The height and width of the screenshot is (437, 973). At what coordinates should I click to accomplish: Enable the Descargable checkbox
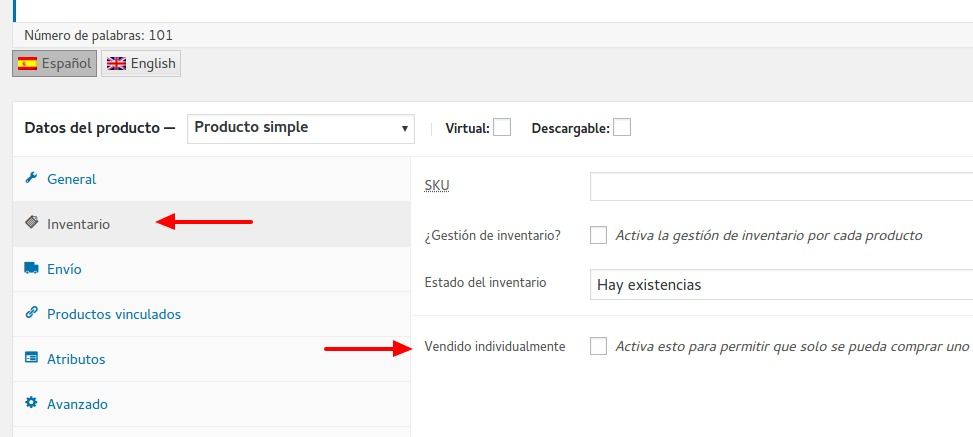tap(622, 127)
